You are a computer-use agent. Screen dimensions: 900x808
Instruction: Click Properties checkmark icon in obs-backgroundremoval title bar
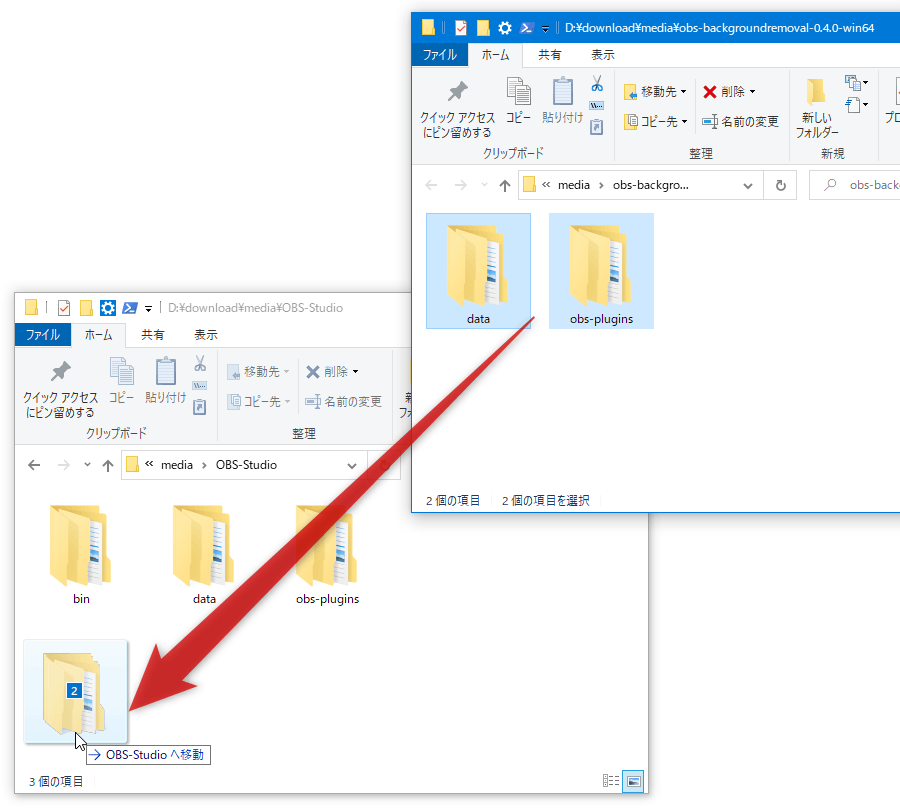(460, 28)
